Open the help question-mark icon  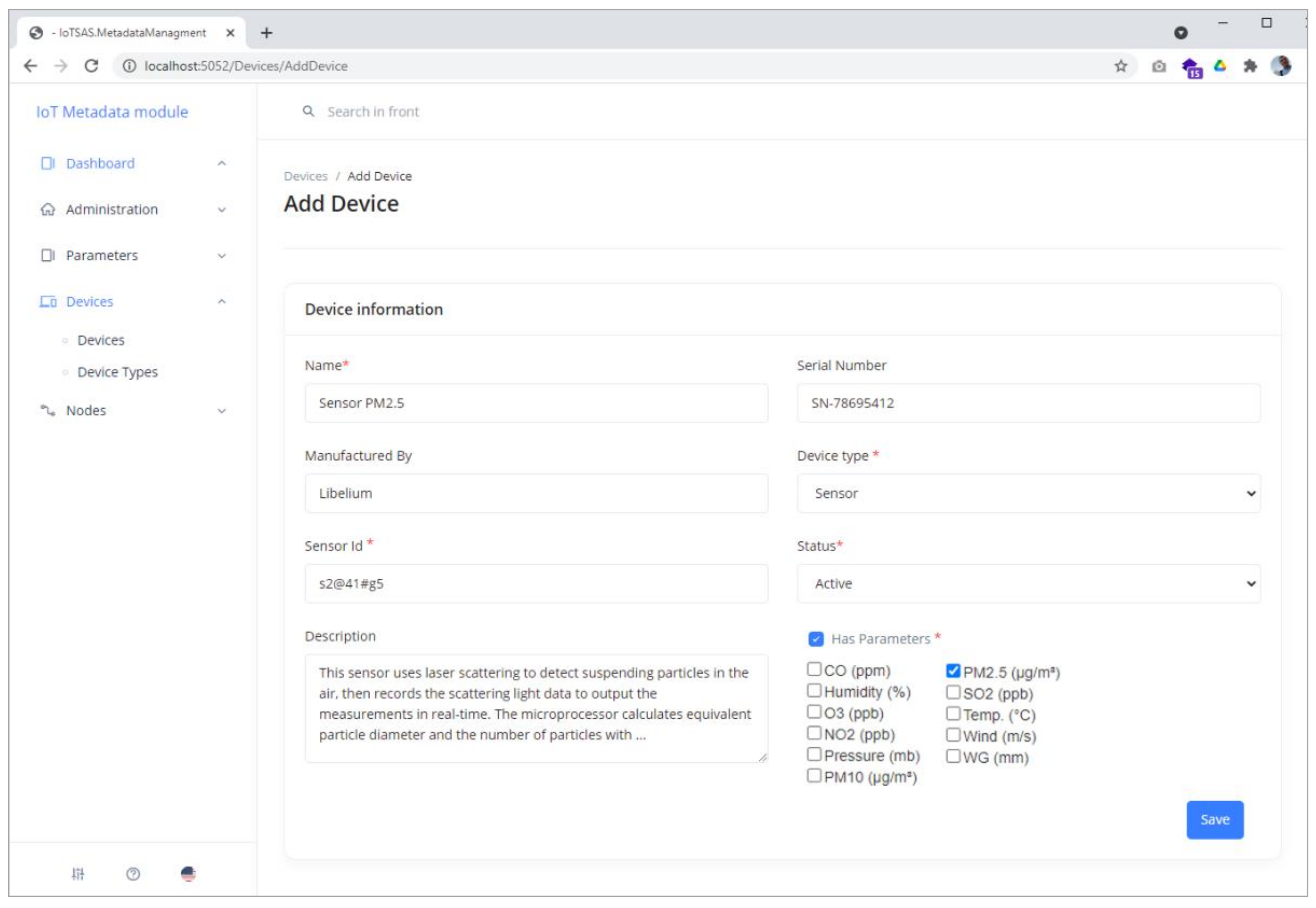[x=133, y=873]
